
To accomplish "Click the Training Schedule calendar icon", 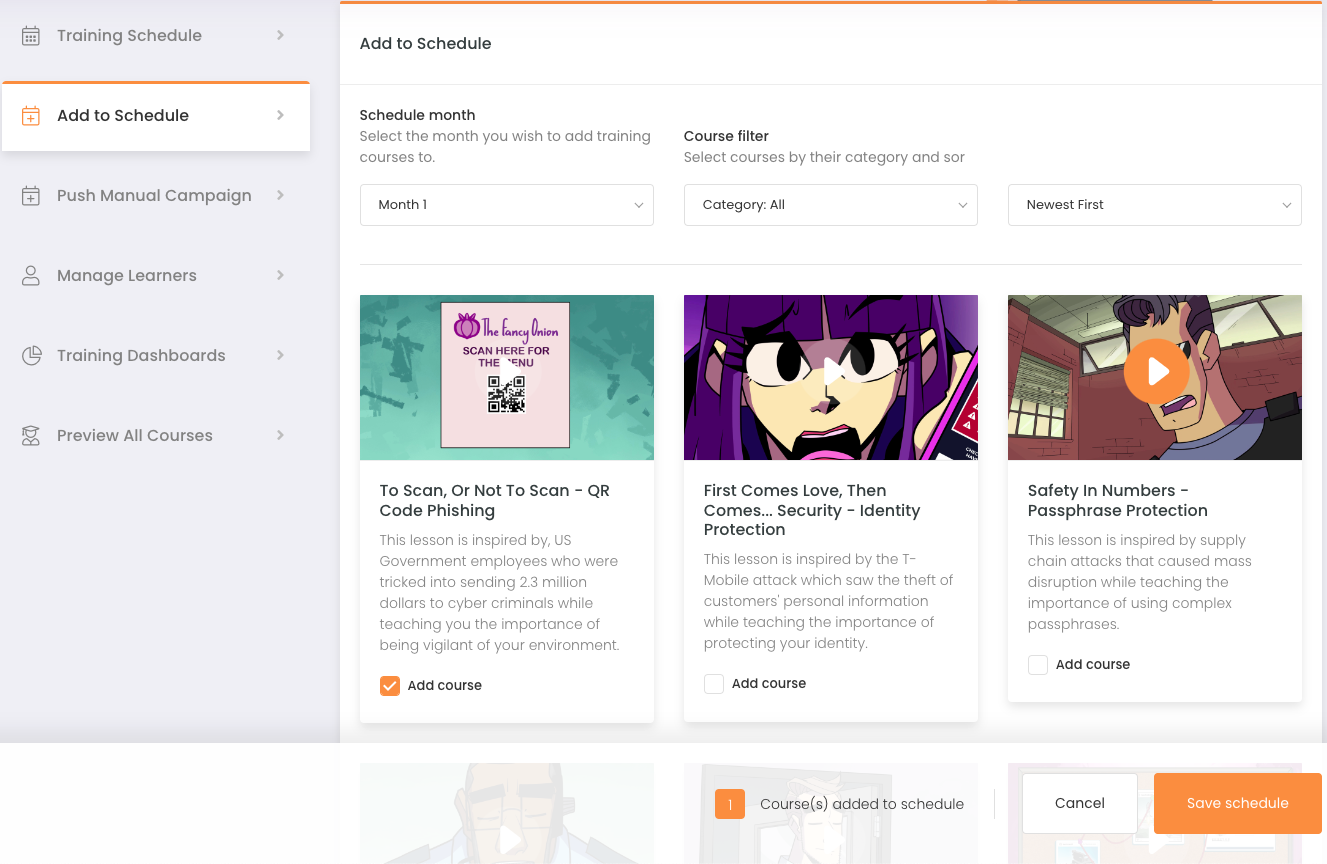I will pyautogui.click(x=31, y=36).
